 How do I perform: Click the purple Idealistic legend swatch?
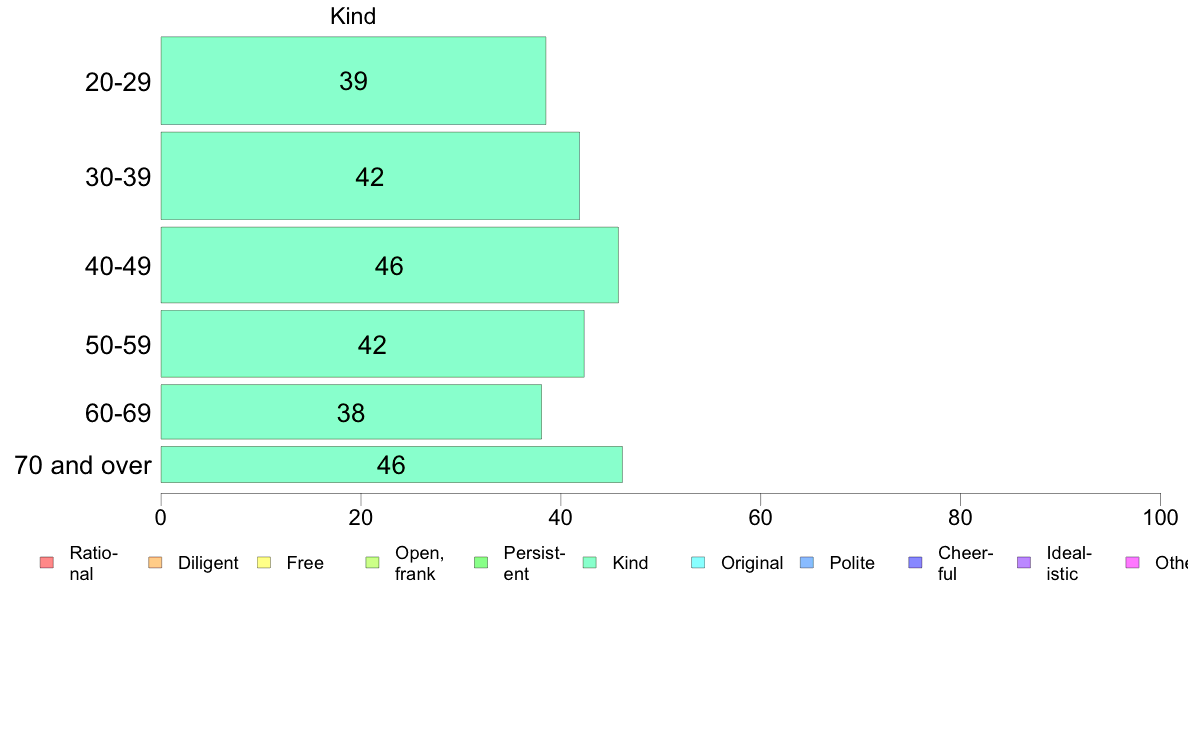(x=1024, y=562)
